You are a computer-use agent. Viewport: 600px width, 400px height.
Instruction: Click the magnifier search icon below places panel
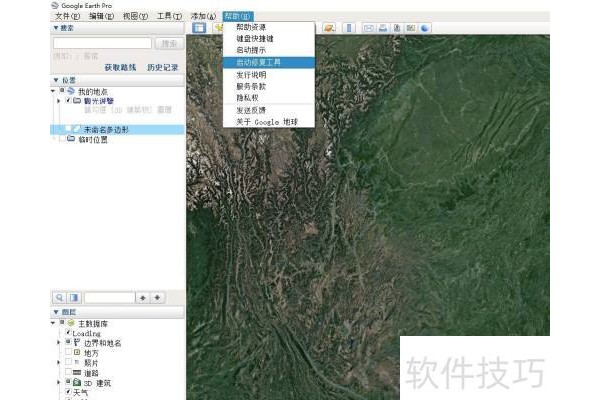[x=59, y=297]
